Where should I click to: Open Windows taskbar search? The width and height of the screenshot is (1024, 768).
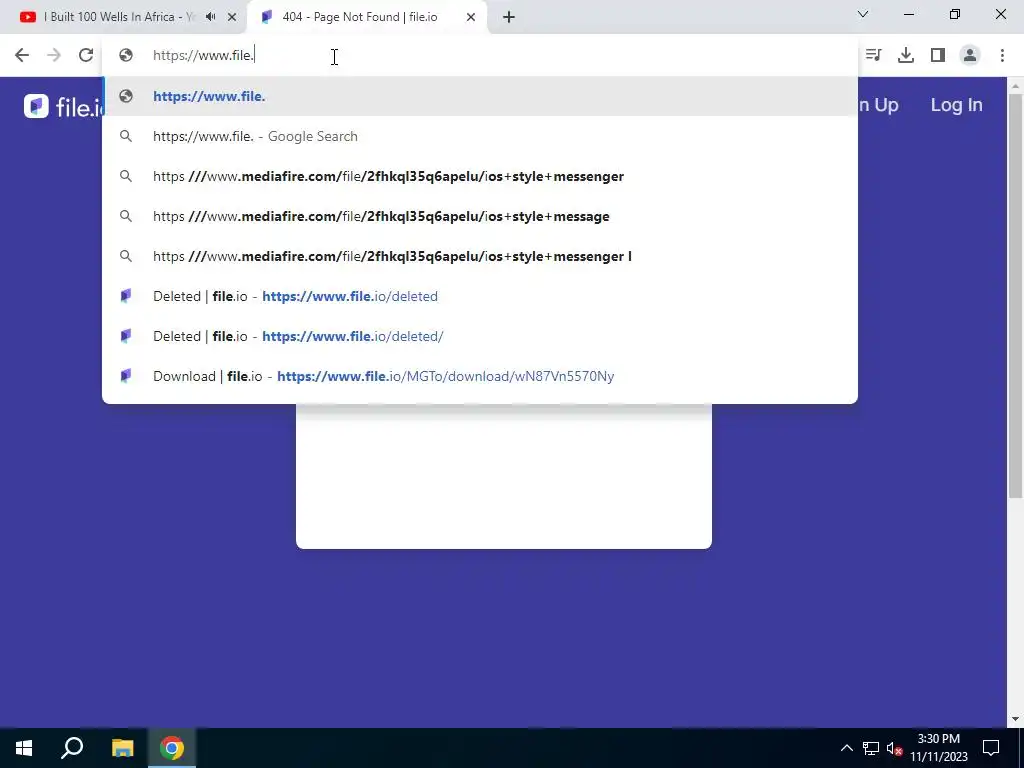[x=72, y=748]
